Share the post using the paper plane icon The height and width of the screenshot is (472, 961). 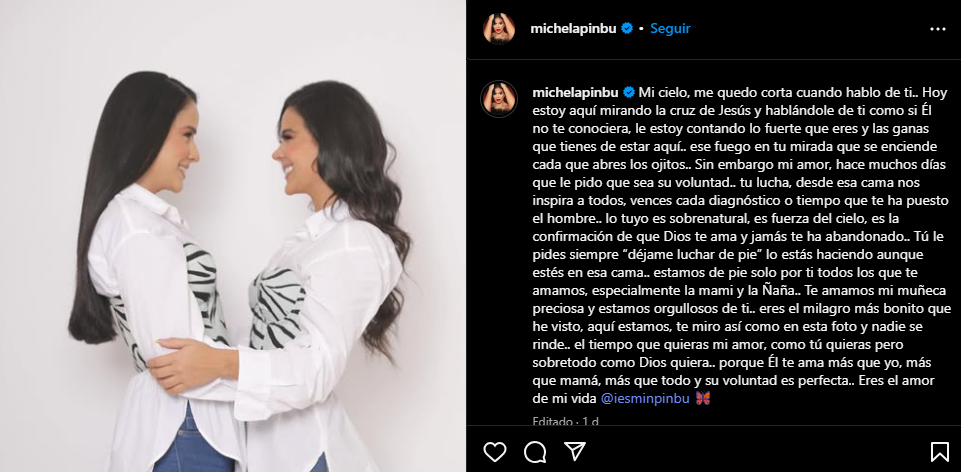575,452
